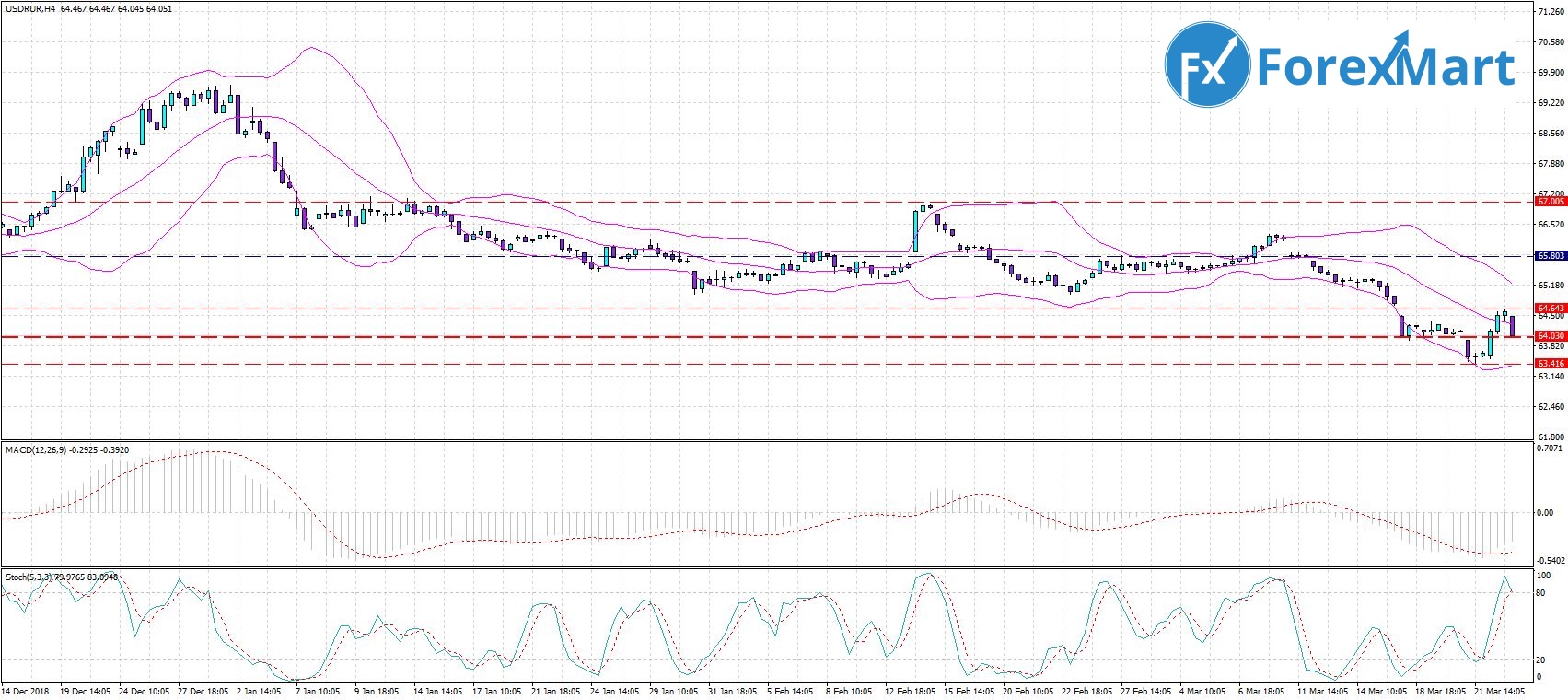Select the 65.803 price level tag

1551,256
